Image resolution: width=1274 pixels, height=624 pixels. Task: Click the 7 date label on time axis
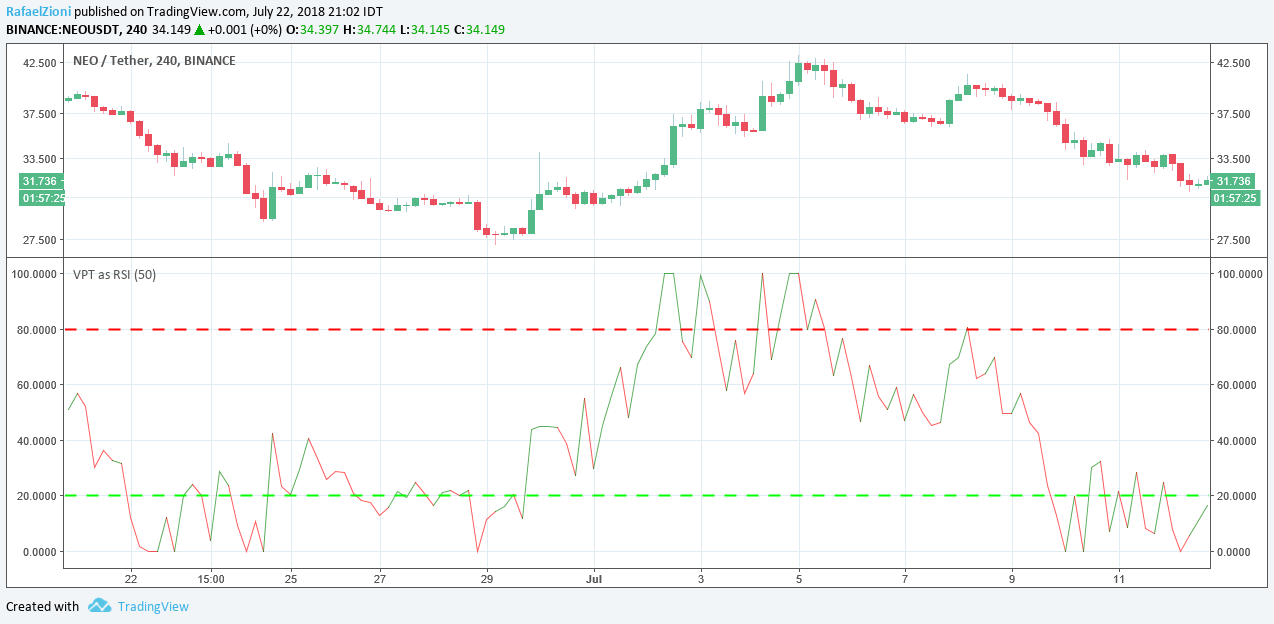905,578
